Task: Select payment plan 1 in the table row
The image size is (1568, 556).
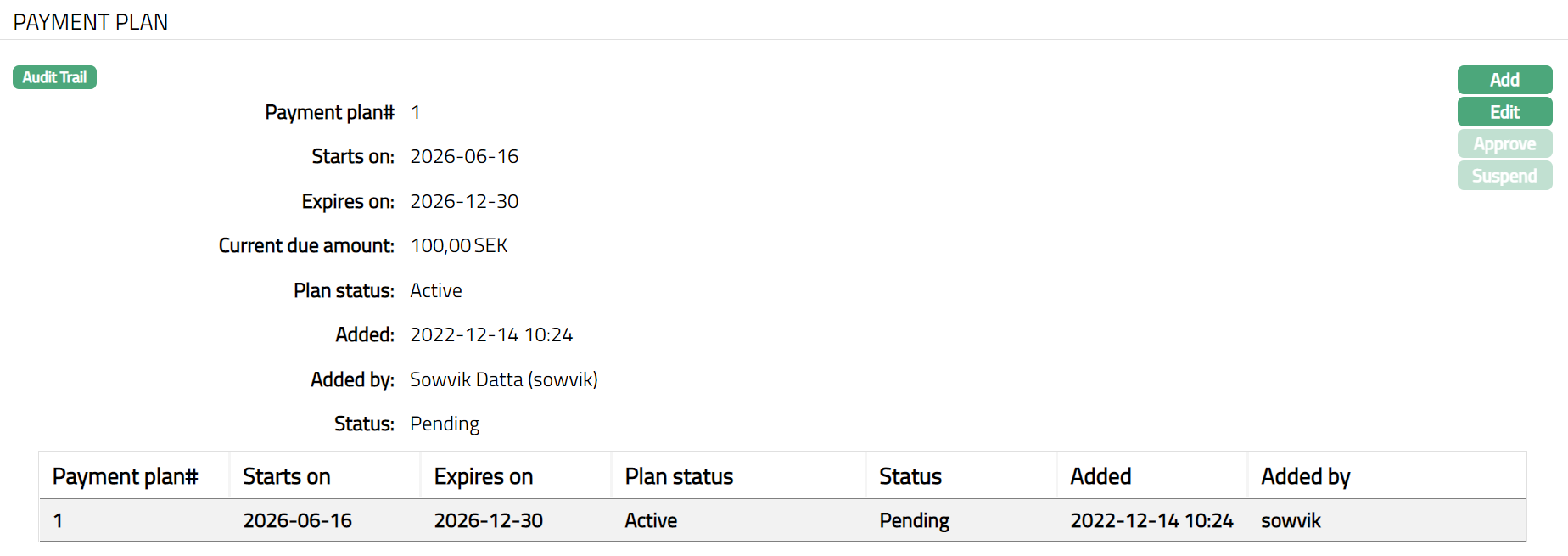Action: 58,520
